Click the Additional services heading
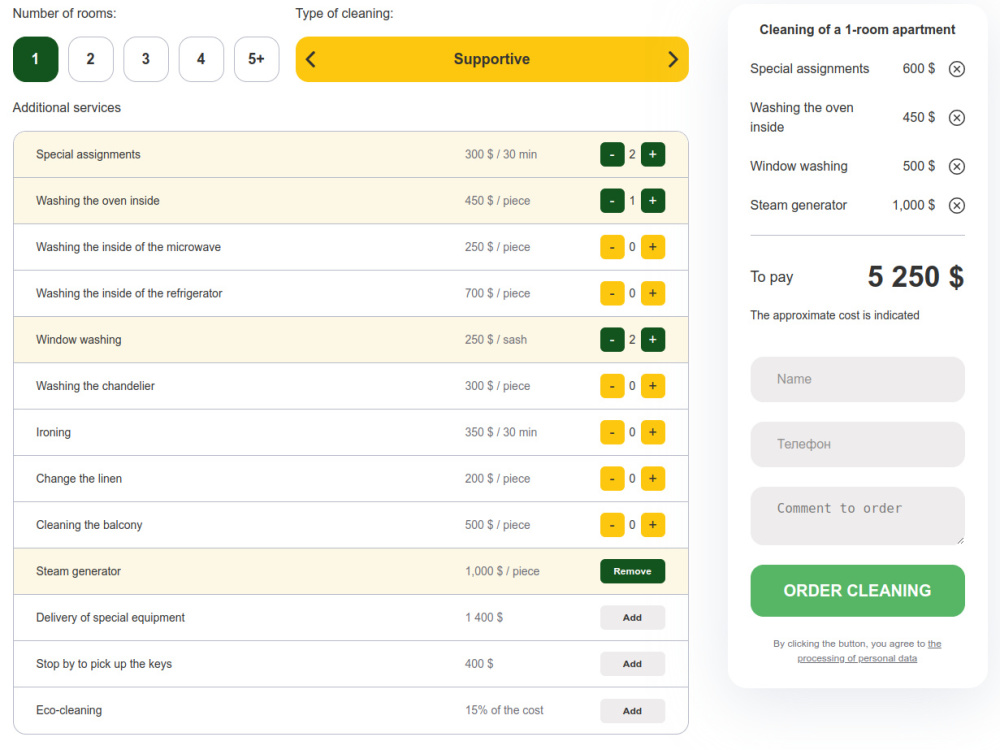The image size is (1000, 750). [67, 108]
